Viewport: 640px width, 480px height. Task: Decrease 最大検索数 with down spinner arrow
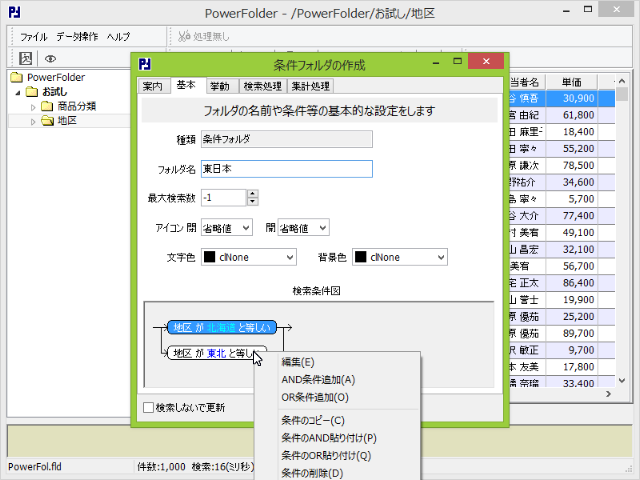click(253, 202)
